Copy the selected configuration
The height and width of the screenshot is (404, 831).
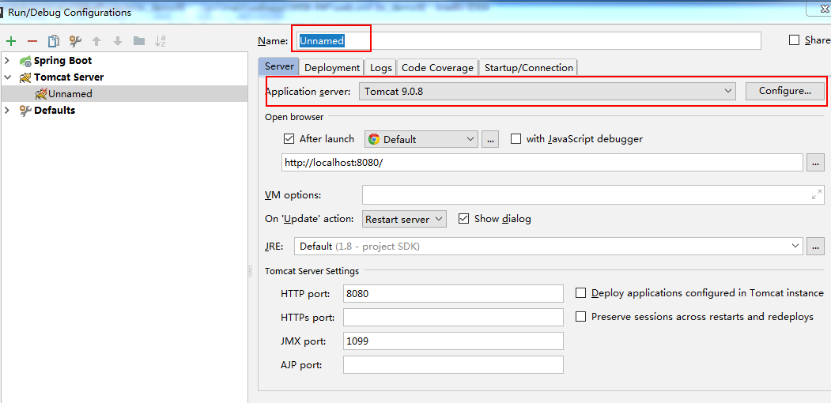54,41
